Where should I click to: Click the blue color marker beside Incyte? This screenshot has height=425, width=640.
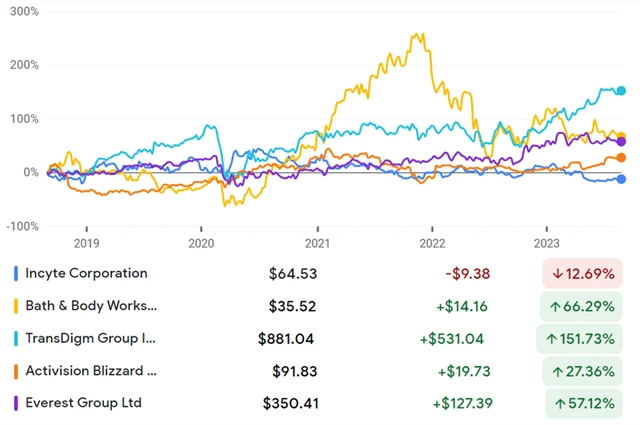[15, 273]
